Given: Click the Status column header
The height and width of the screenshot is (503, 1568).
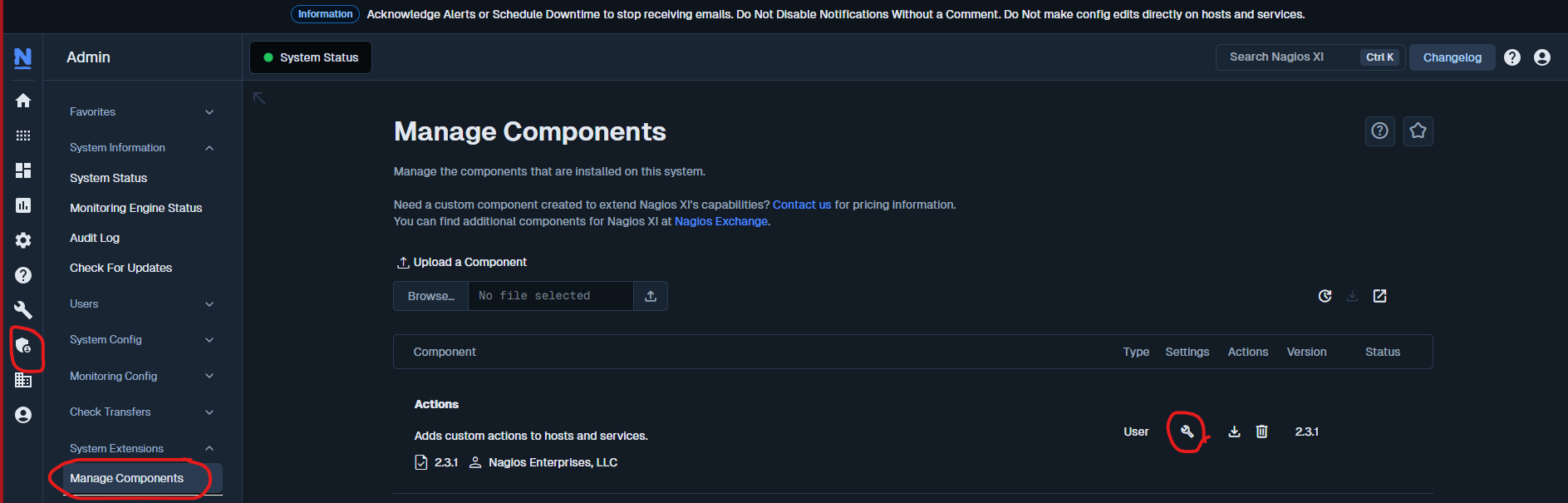Looking at the screenshot, I should pyautogui.click(x=1383, y=352).
